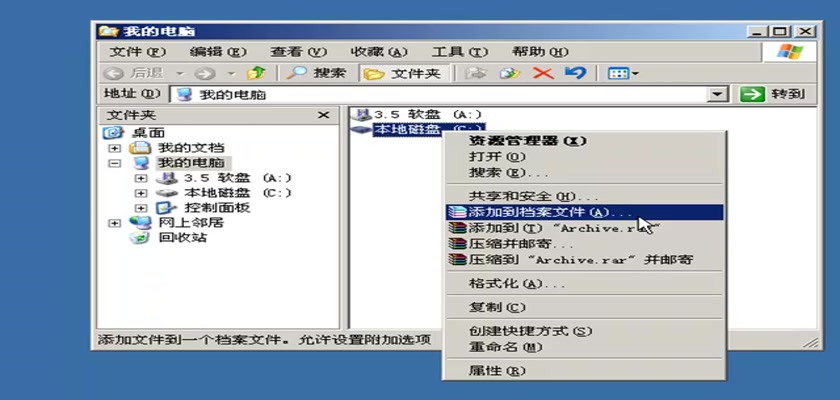Click the 后退 (Back) toolbar button

pos(134,73)
